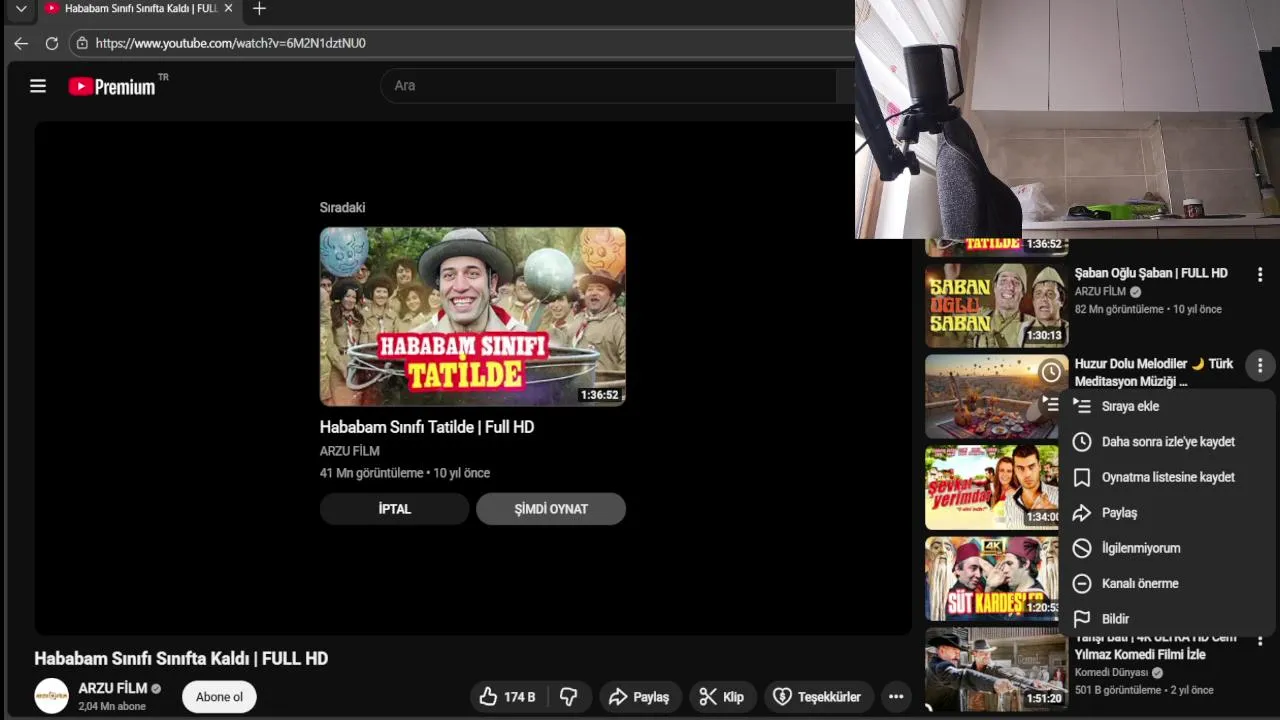1280x720 pixels.
Task: Close options menu of Huzur Dolu Melodiler
Action: 1260,366
